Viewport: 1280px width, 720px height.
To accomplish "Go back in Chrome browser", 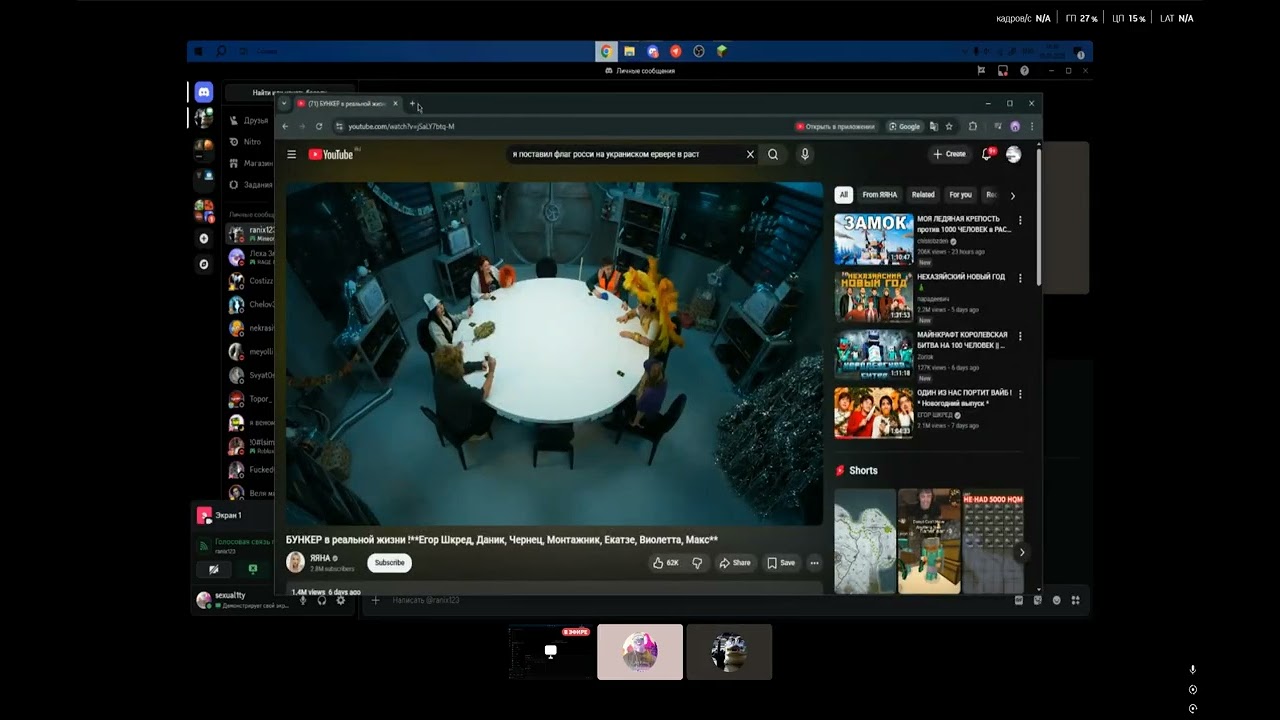I will pos(285,126).
